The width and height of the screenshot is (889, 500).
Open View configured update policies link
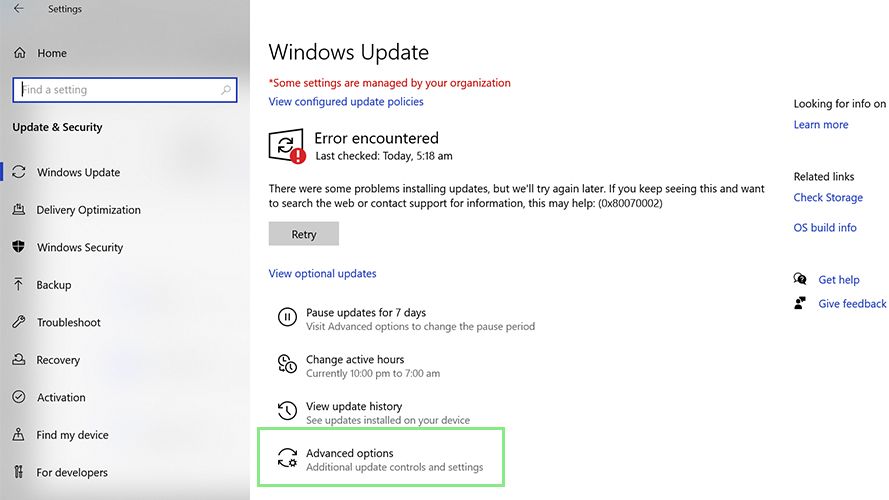click(346, 101)
